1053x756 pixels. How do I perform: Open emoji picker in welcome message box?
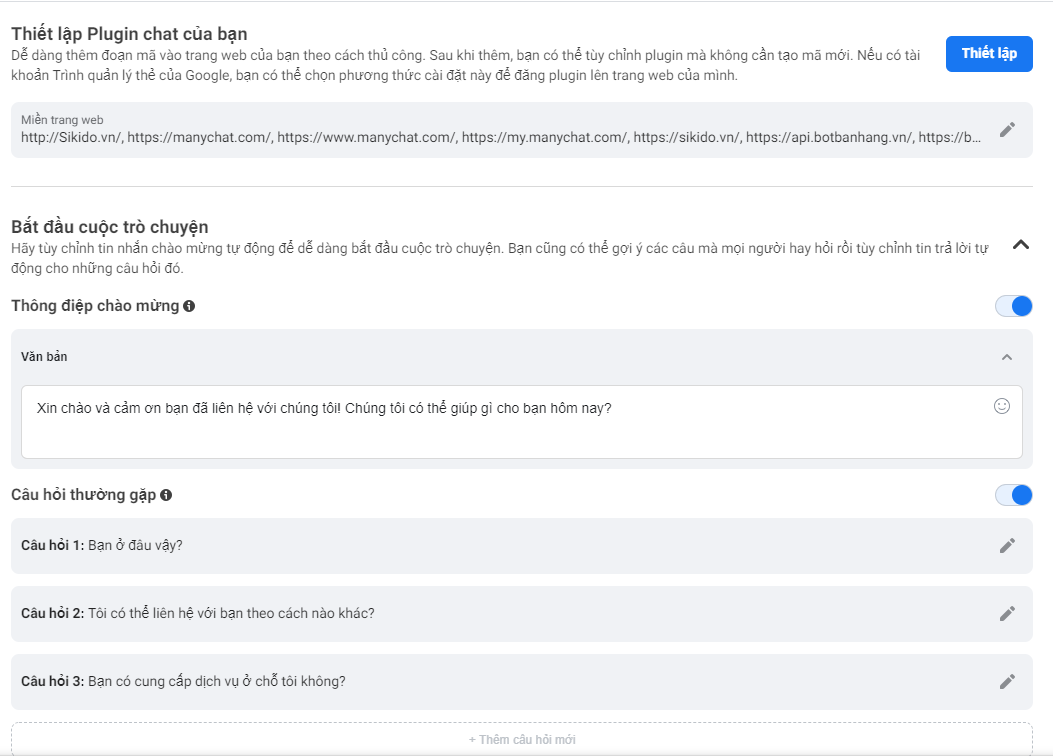coord(1001,406)
